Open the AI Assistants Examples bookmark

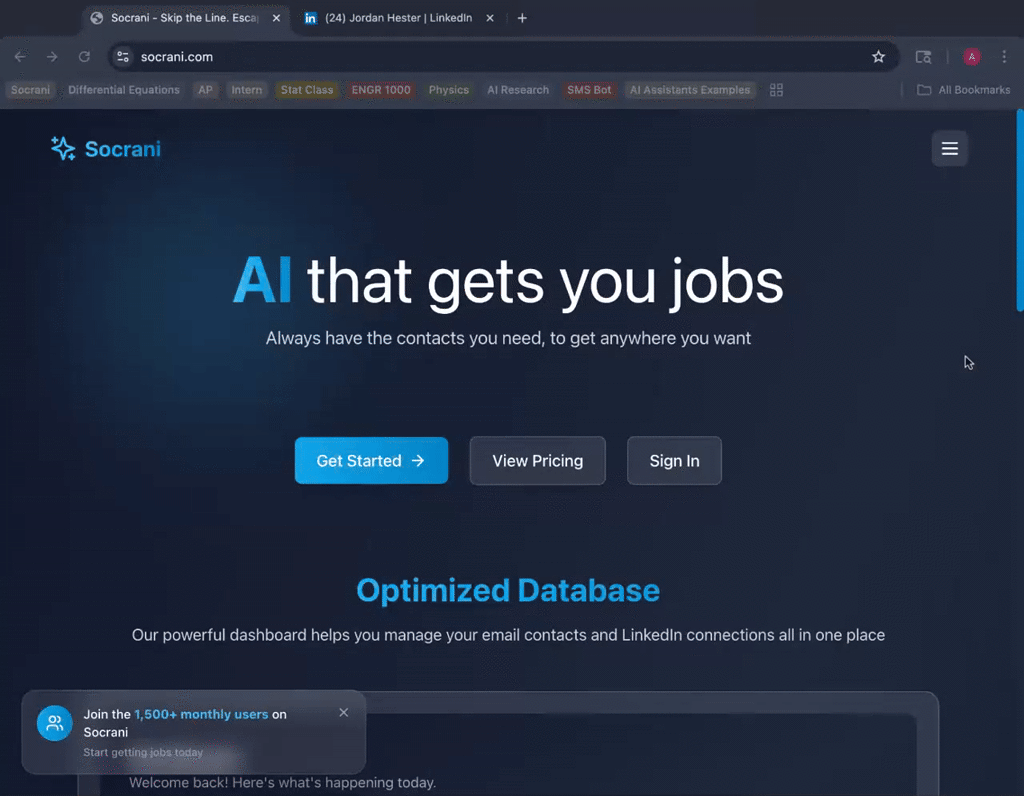[690, 90]
